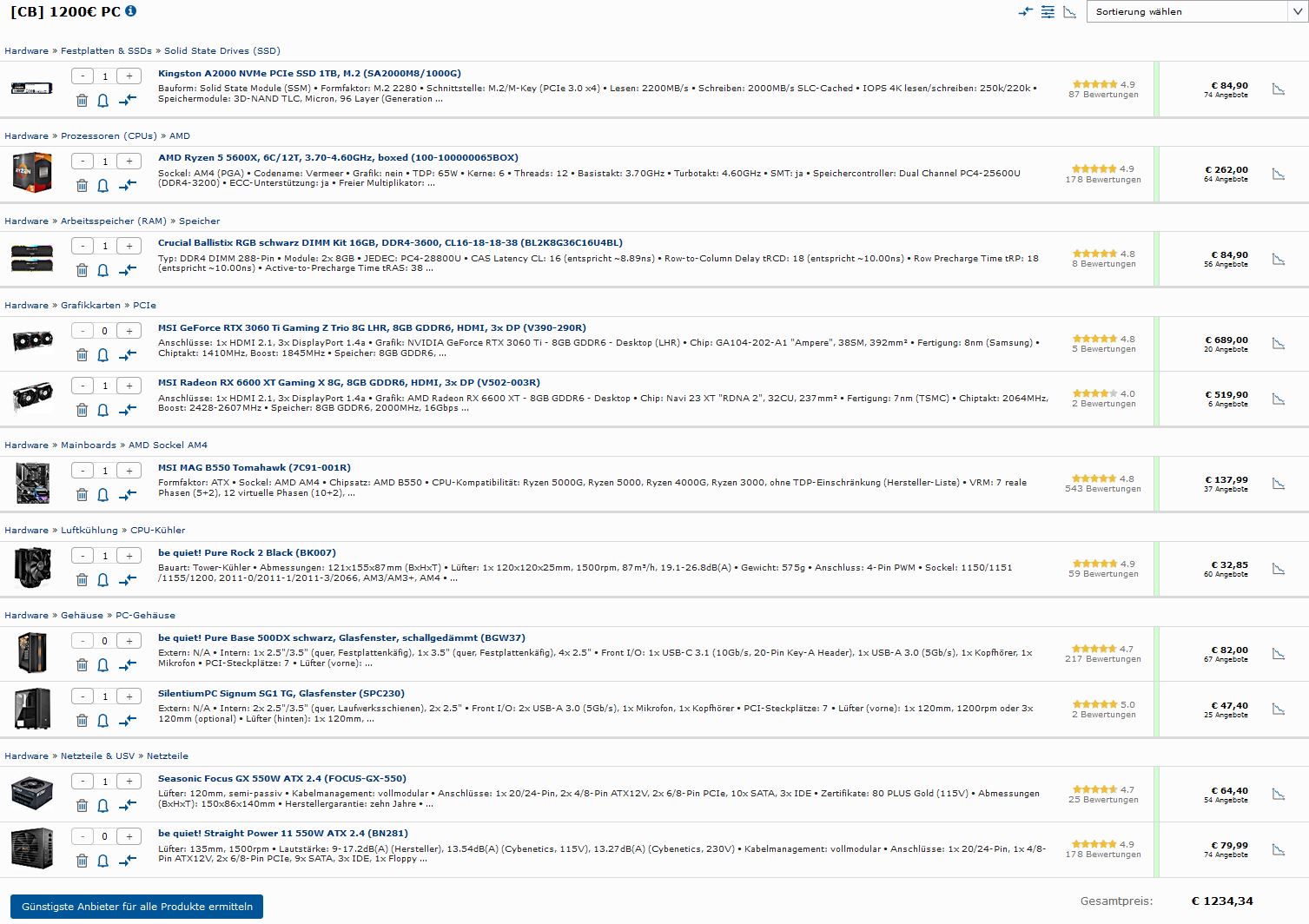Show price chart for MSI MAG B550 Tomahawk
1309x924 pixels.
(1279, 484)
